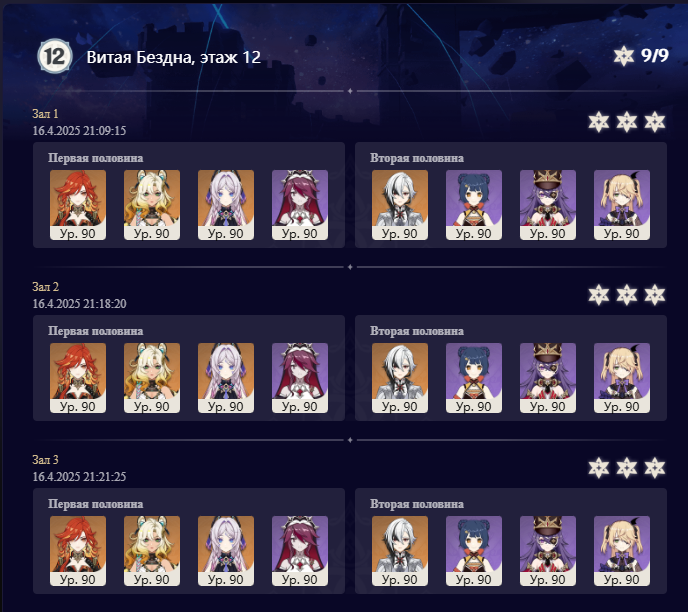Open nun-veiled character portrait in Зал 1
Screen dimensions: 688x612
[x=300, y=205]
